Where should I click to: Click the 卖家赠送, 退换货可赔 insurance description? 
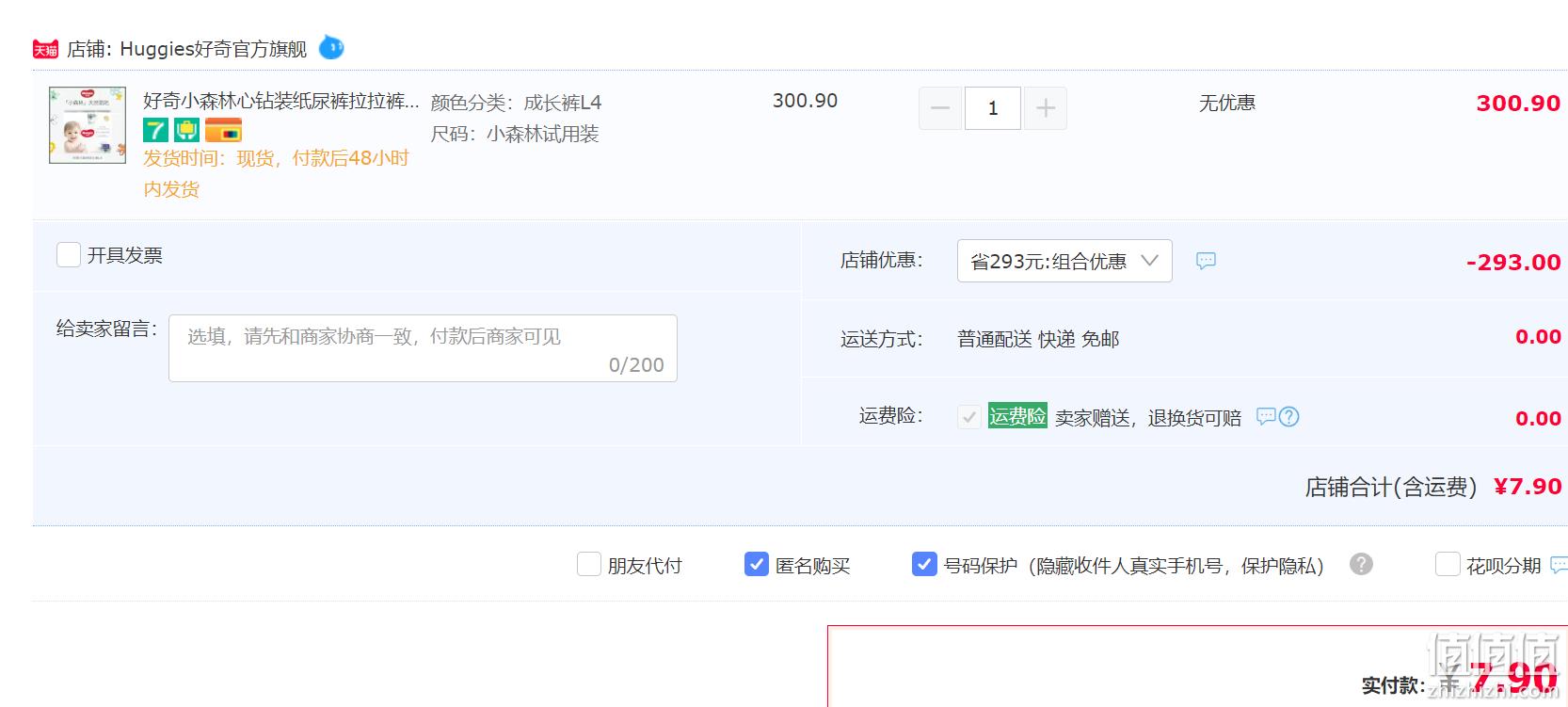[x=1148, y=417]
